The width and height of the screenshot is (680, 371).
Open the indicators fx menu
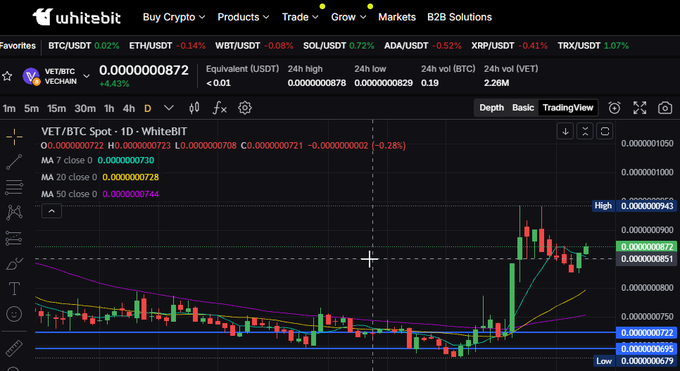pos(219,108)
